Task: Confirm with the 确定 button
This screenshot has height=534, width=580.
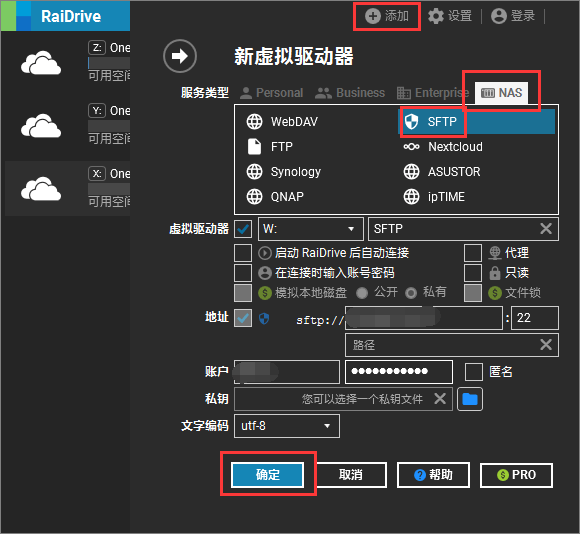Action: click(267, 474)
